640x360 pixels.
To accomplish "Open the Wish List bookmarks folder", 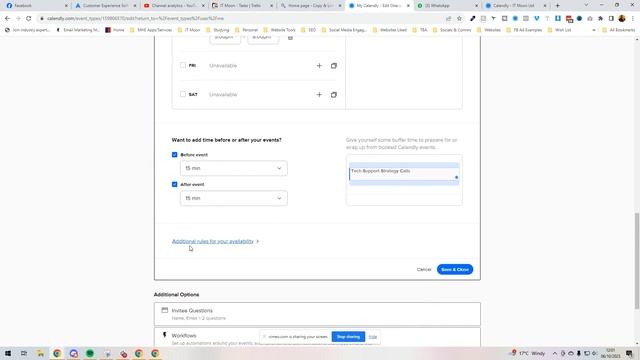I will point(560,30).
